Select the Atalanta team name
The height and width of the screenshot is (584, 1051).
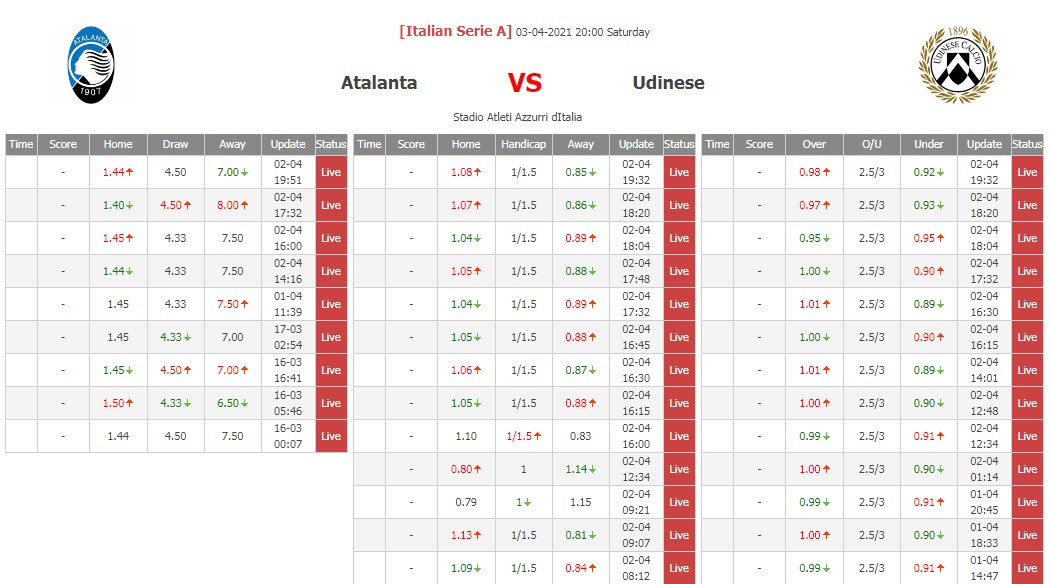click(x=379, y=83)
